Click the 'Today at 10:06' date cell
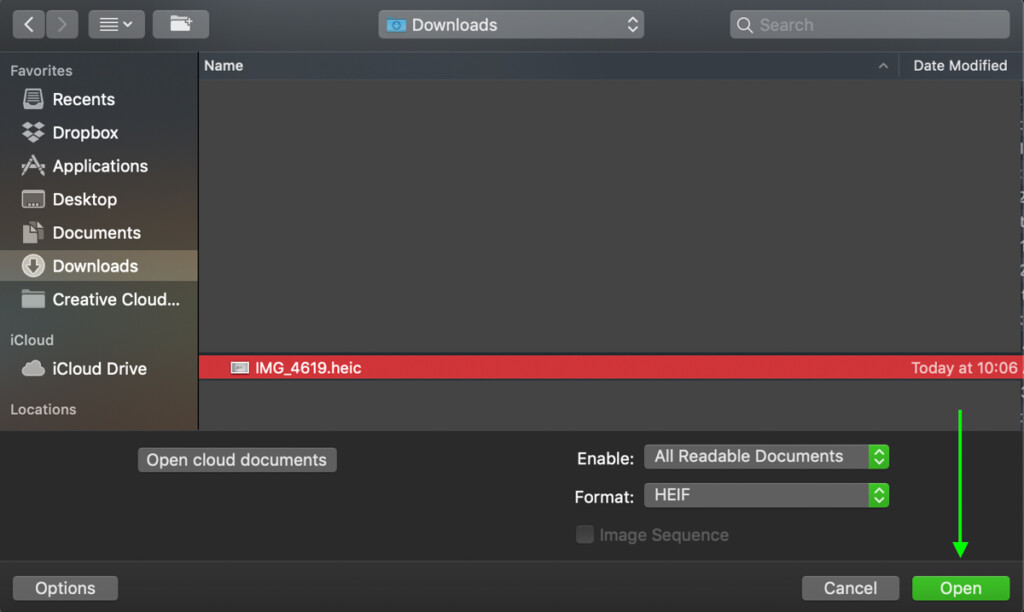The width and height of the screenshot is (1024, 612). click(x=964, y=368)
